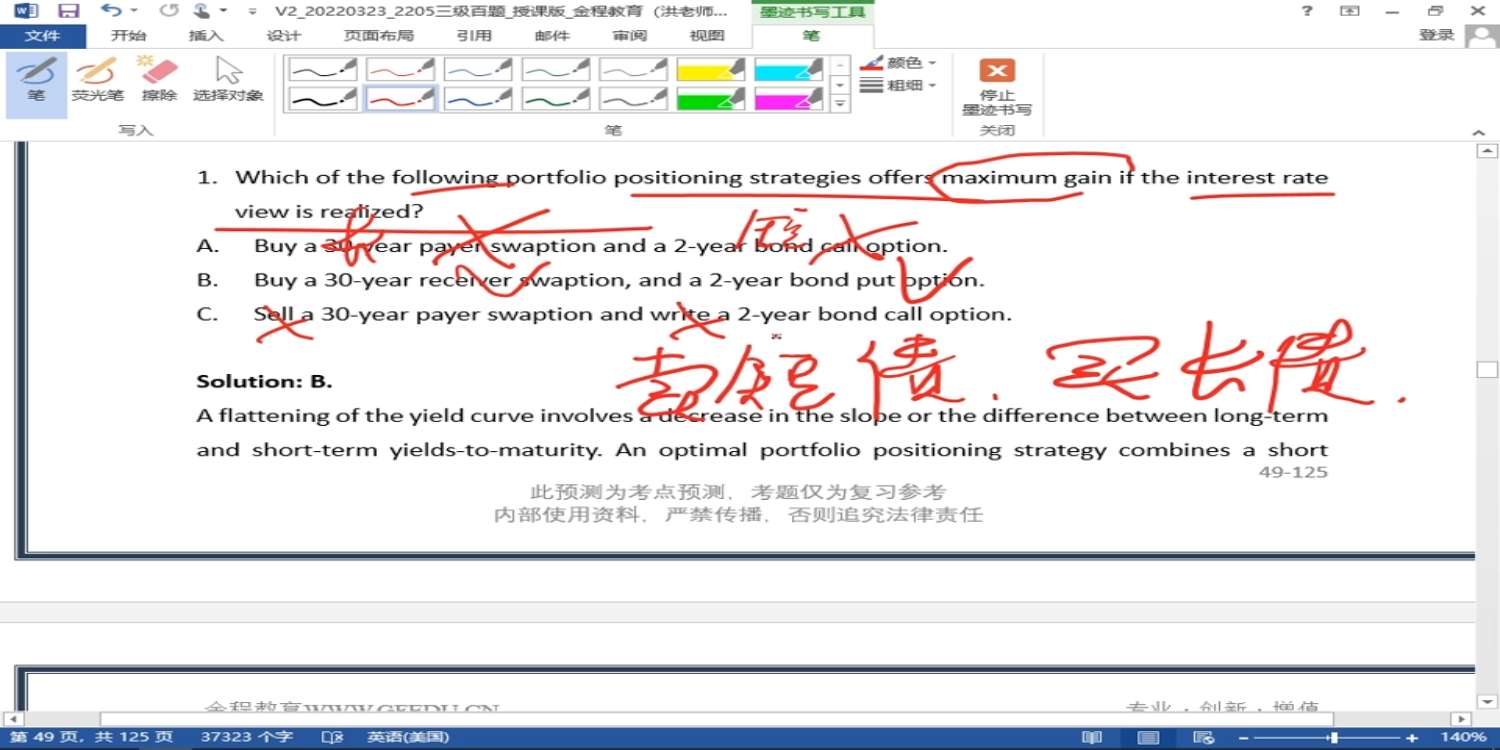The height and width of the screenshot is (750, 1500).
Task: Choose the green highlighter pen
Action: pyautogui.click(x=711, y=99)
